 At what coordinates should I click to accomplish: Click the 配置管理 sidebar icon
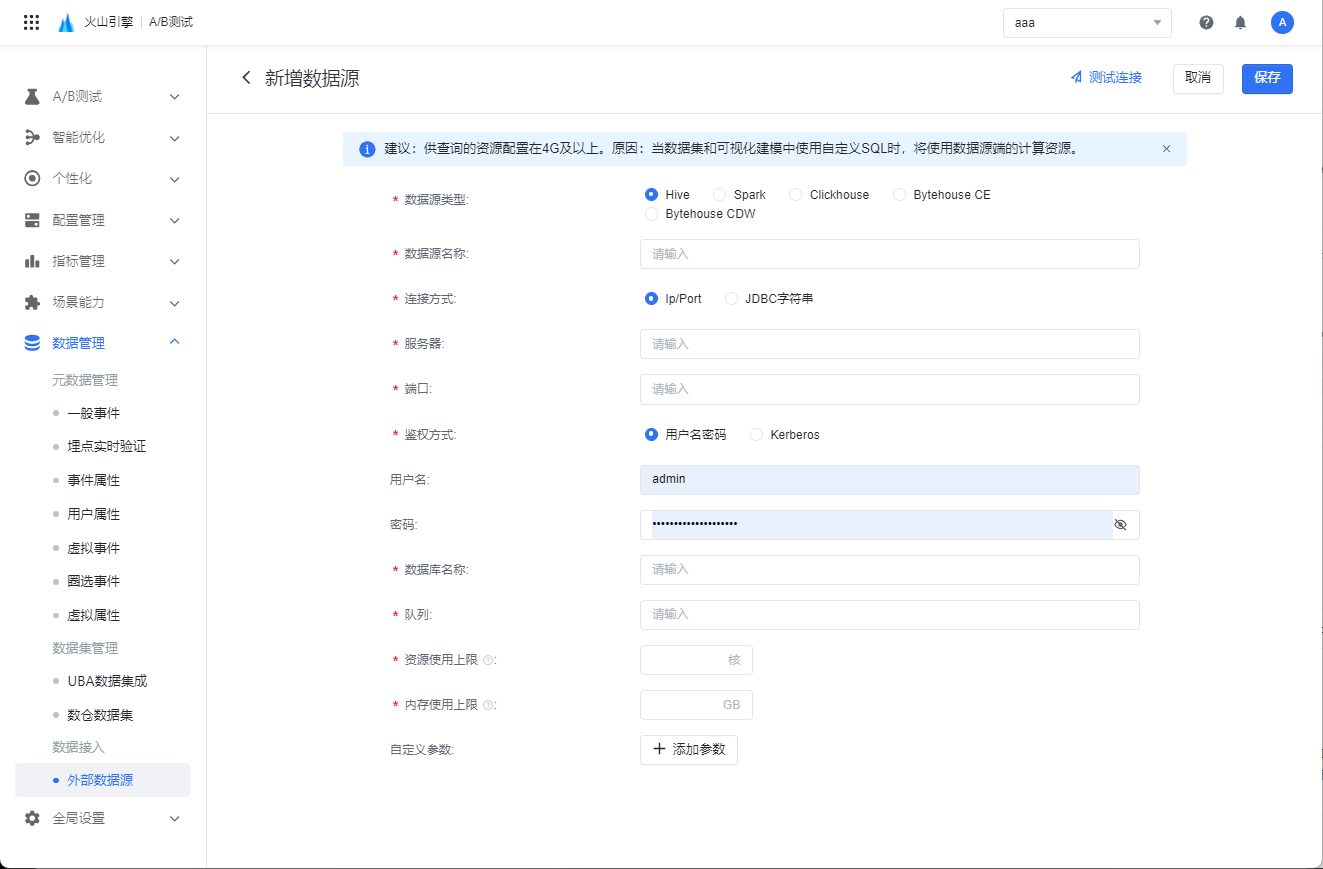[32, 220]
